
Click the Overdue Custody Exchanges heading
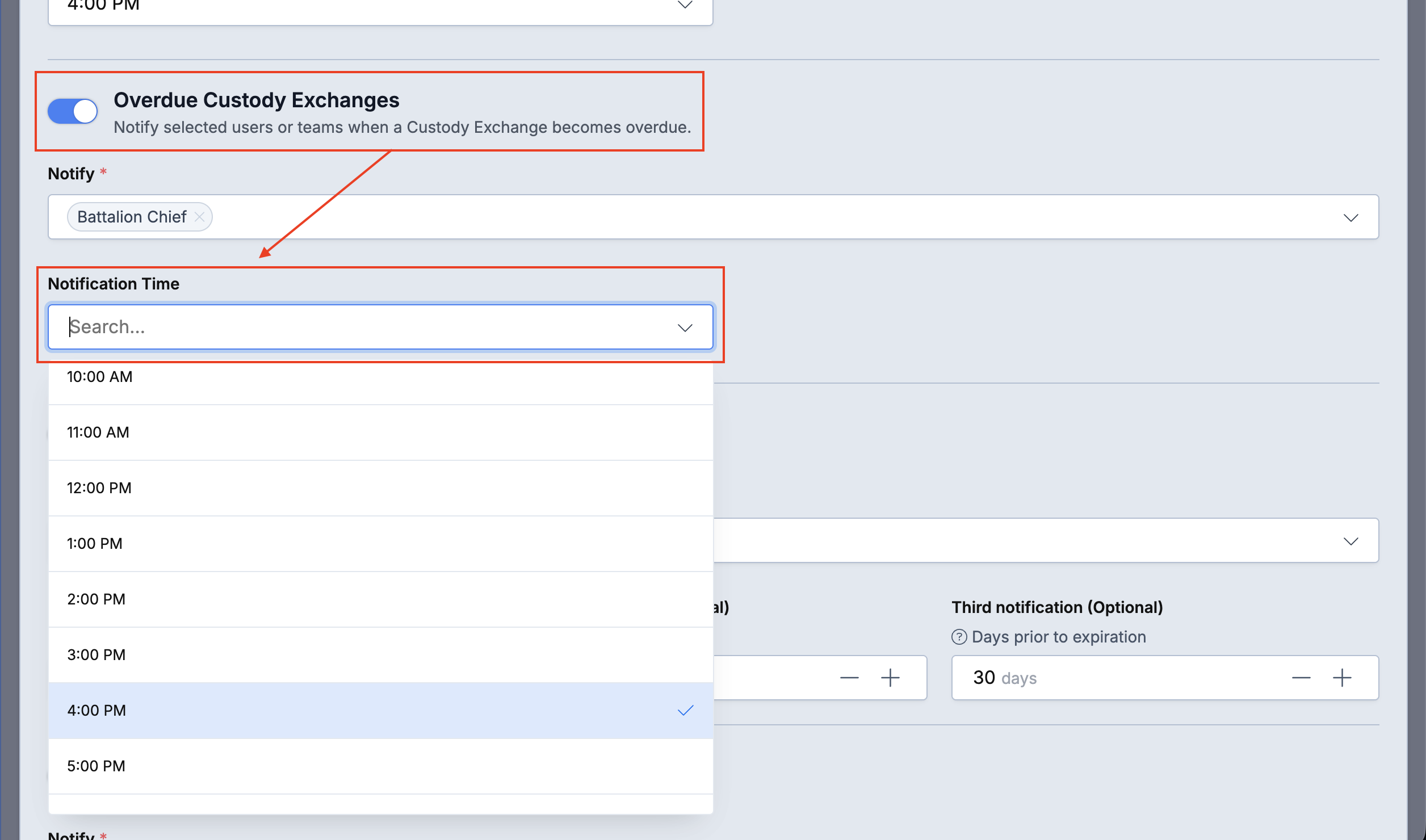pyautogui.click(x=257, y=100)
